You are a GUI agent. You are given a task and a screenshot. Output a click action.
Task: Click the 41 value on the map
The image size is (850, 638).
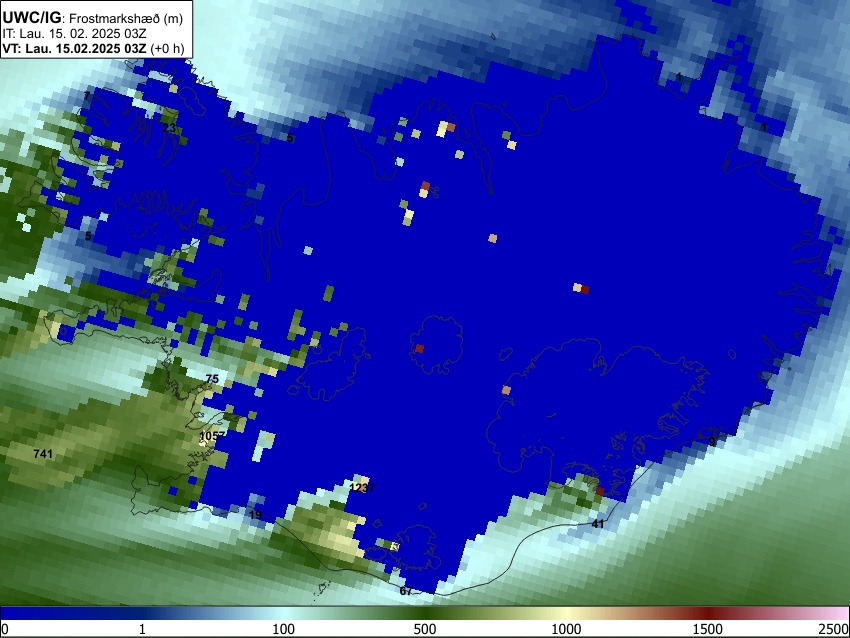click(x=597, y=524)
